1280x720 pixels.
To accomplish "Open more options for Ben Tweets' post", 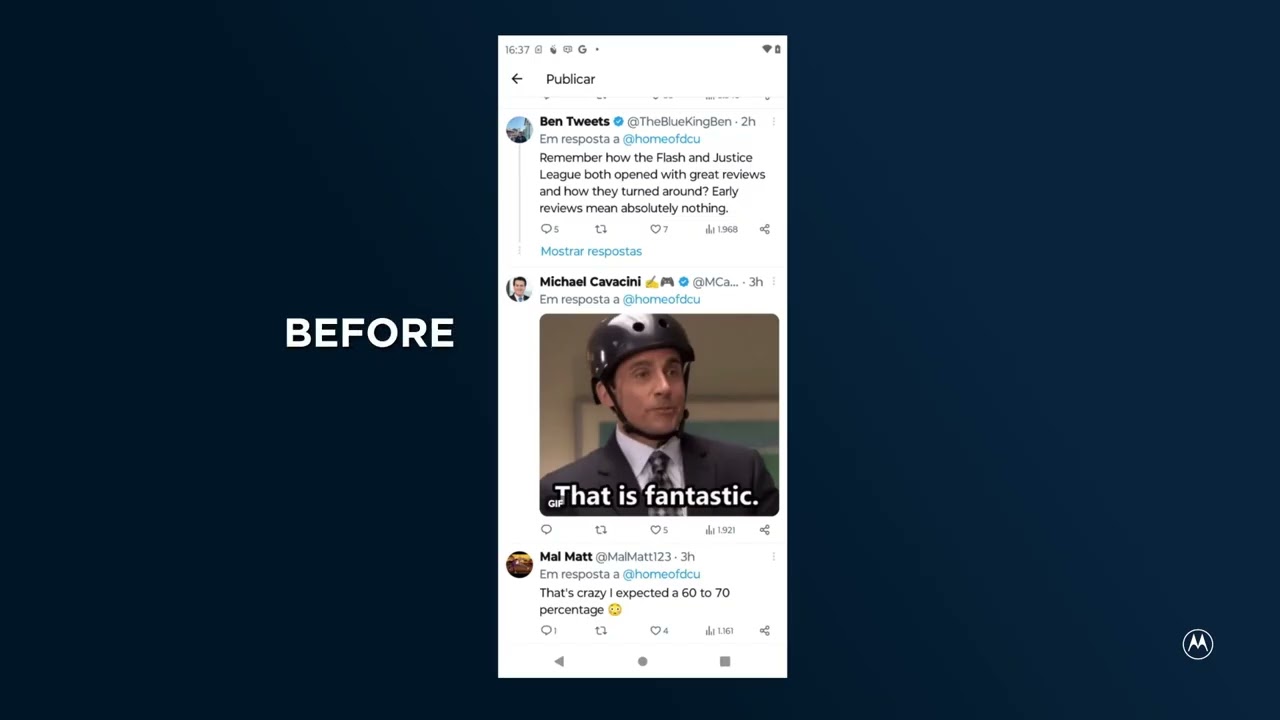I will [x=773, y=122].
